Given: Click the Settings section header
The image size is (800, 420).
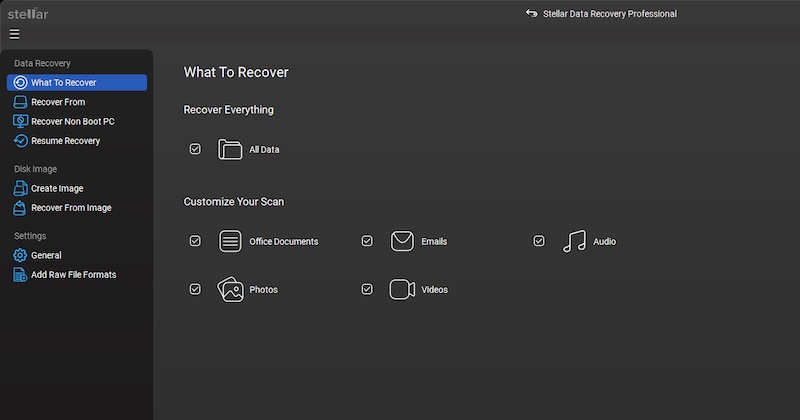Looking at the screenshot, I should pos(30,236).
